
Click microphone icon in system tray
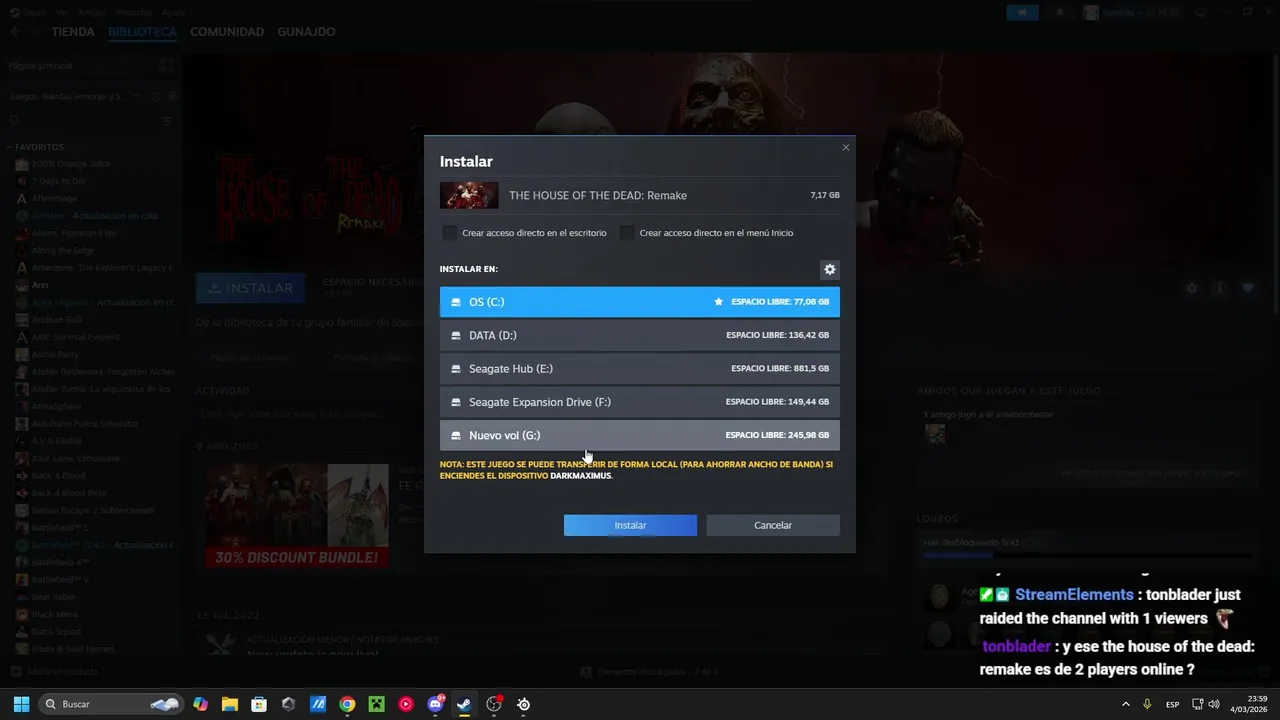click(1147, 704)
